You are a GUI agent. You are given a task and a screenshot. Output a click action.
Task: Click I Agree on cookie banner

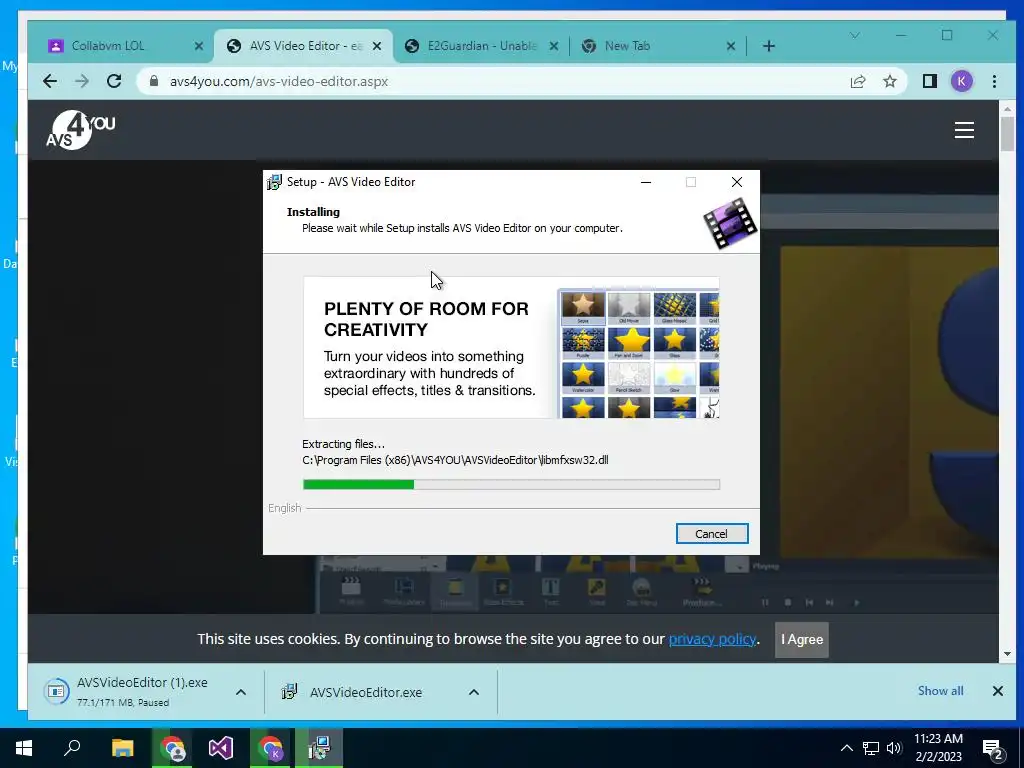(x=802, y=639)
